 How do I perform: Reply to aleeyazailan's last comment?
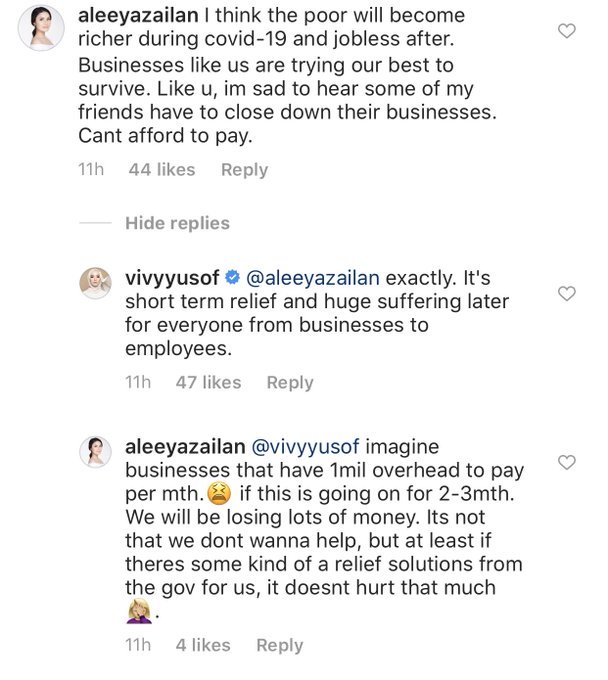(279, 646)
